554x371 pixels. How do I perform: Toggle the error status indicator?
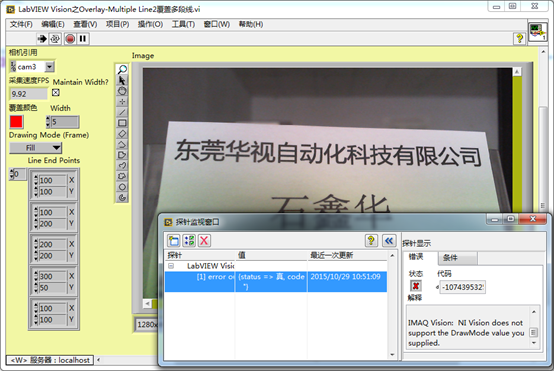click(x=416, y=286)
